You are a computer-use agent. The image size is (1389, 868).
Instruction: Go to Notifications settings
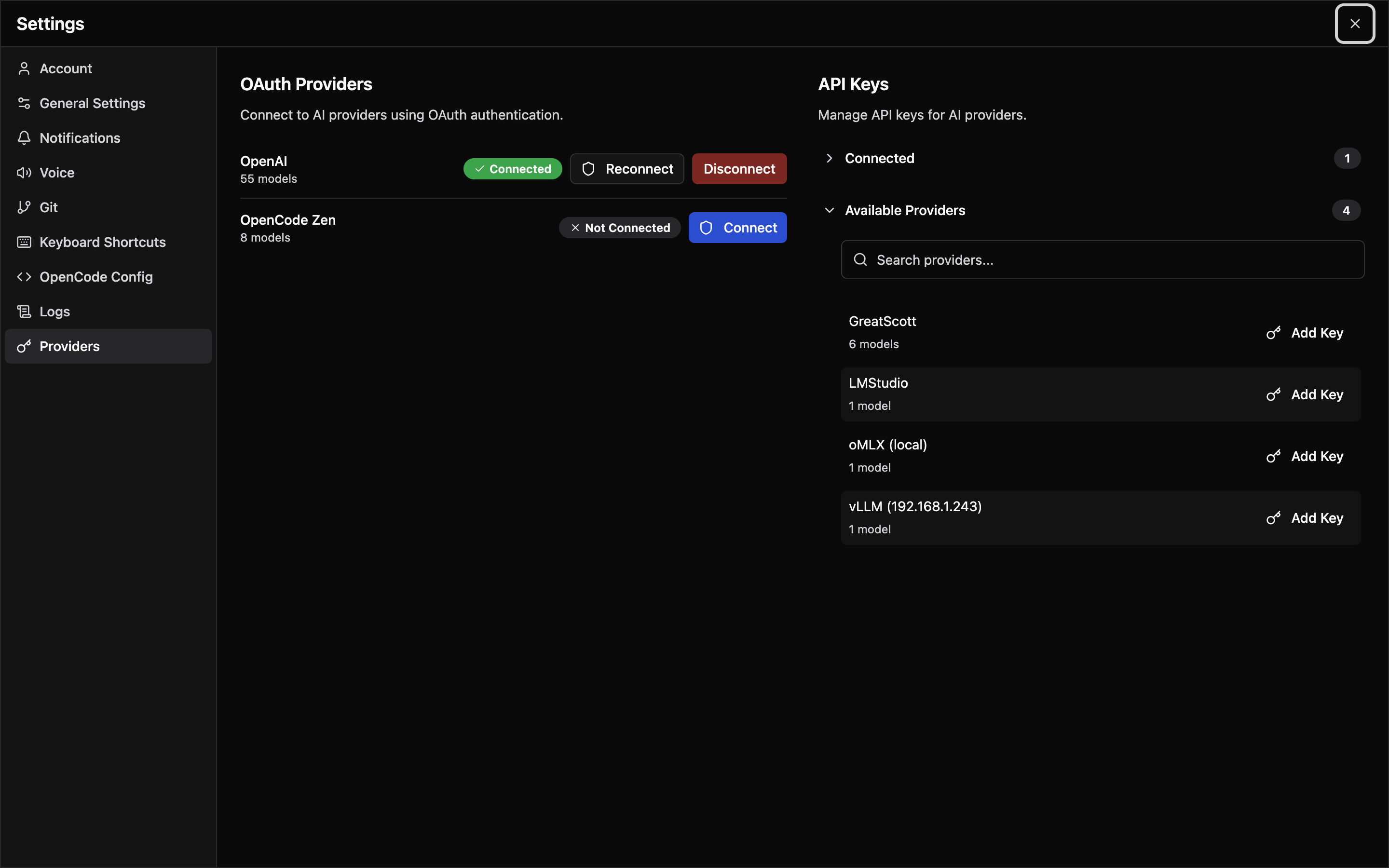pos(109,138)
